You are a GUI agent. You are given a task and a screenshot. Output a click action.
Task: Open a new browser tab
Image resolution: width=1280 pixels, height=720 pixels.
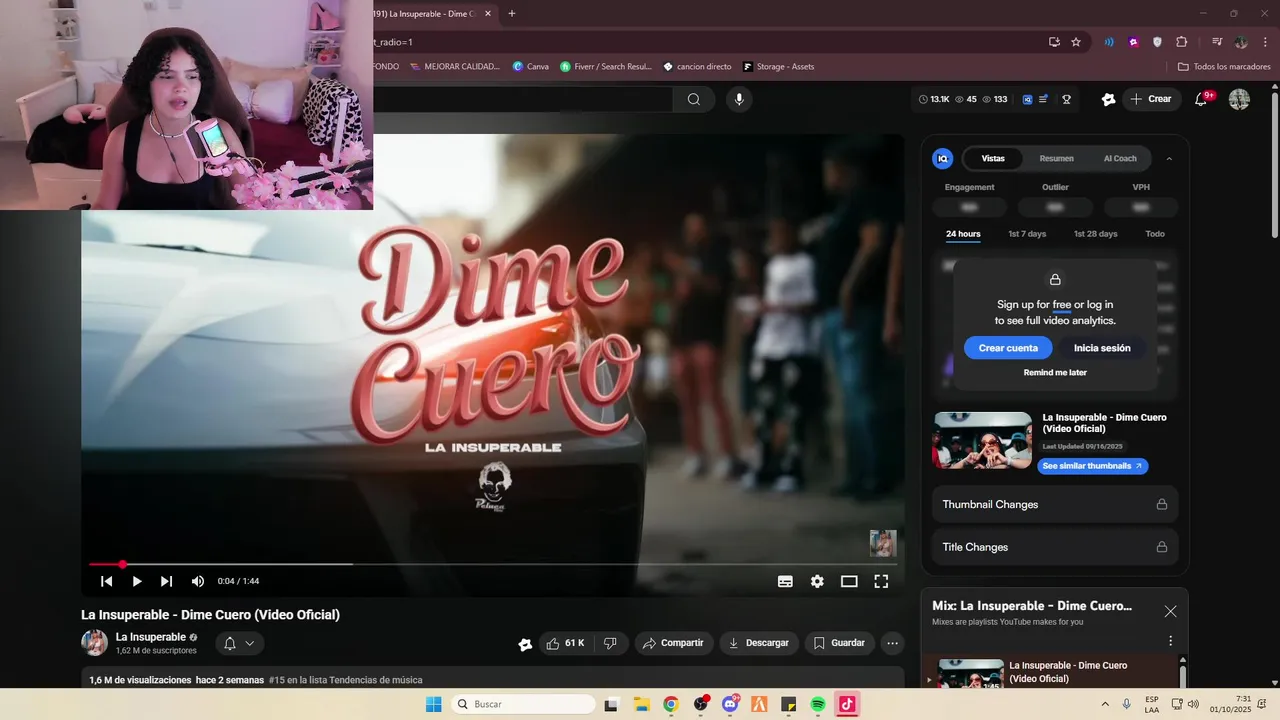click(x=512, y=14)
